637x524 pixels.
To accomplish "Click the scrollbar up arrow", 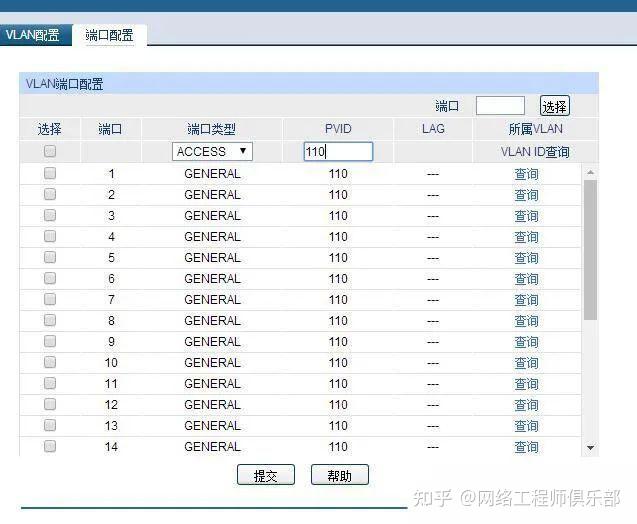I will (x=590, y=172).
